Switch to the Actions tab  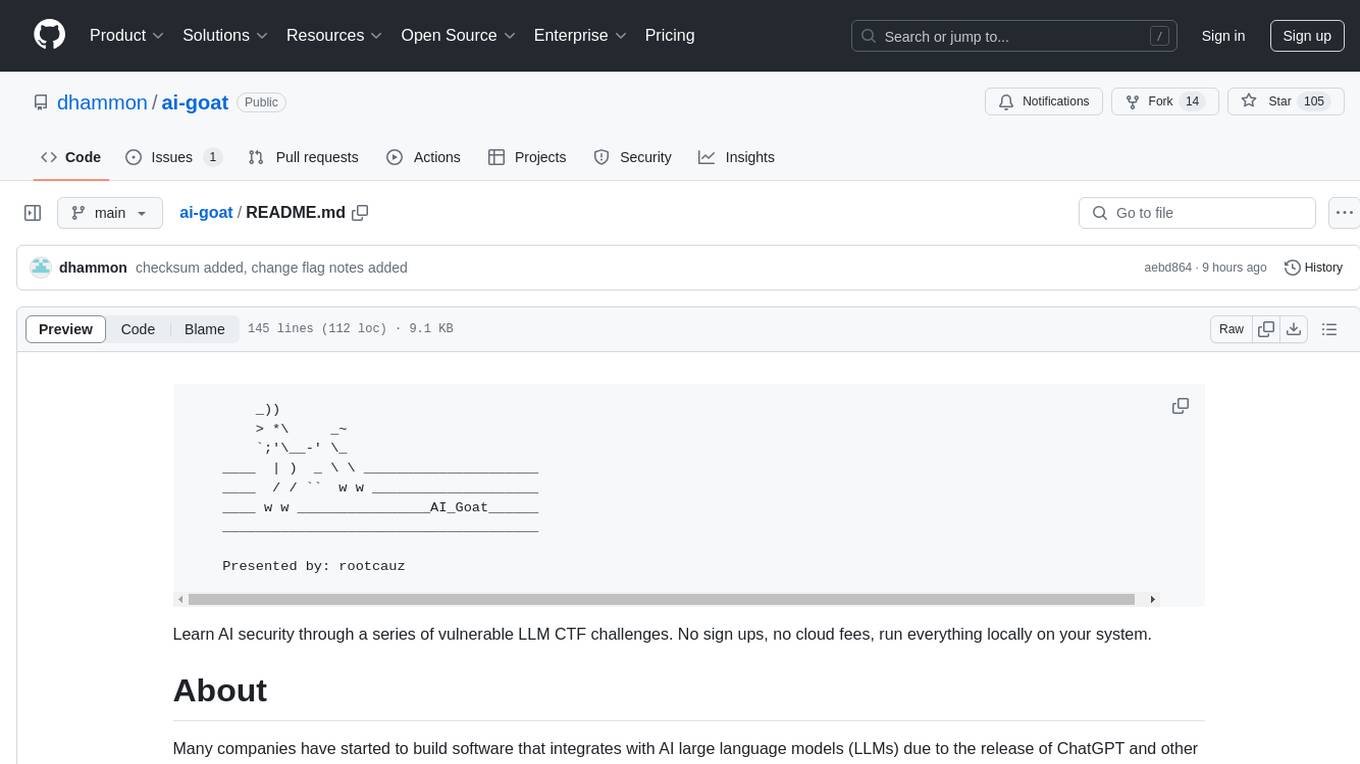(x=423, y=157)
